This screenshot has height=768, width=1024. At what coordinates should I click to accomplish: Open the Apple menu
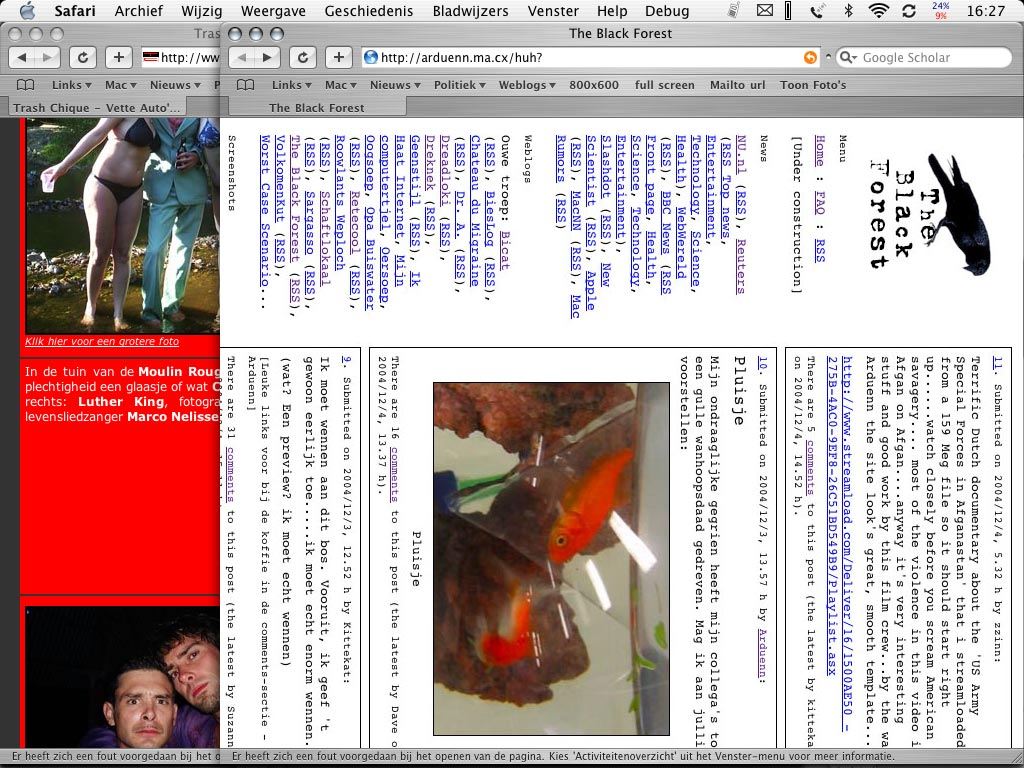click(26, 10)
